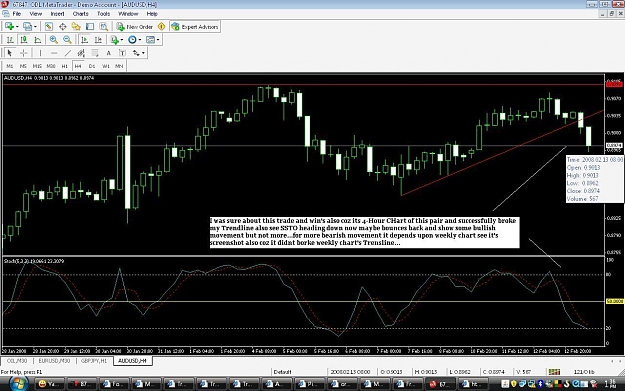
Task: Expand the New Chart dropdown arrow
Action: point(17,27)
